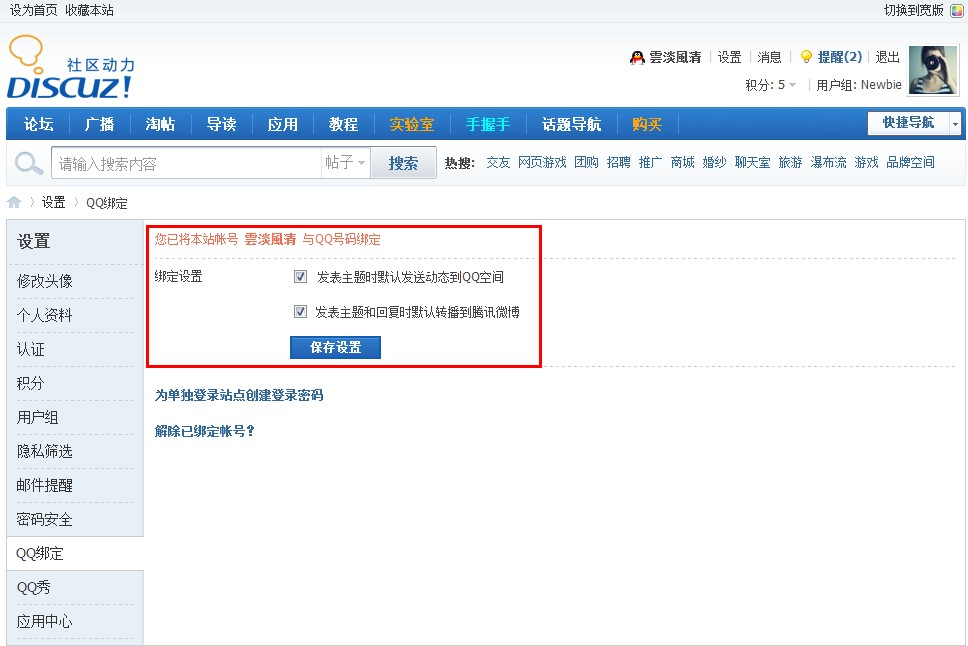Click 解除已绑定帐号? link
Screen dimensions: 968x646
click(204, 431)
